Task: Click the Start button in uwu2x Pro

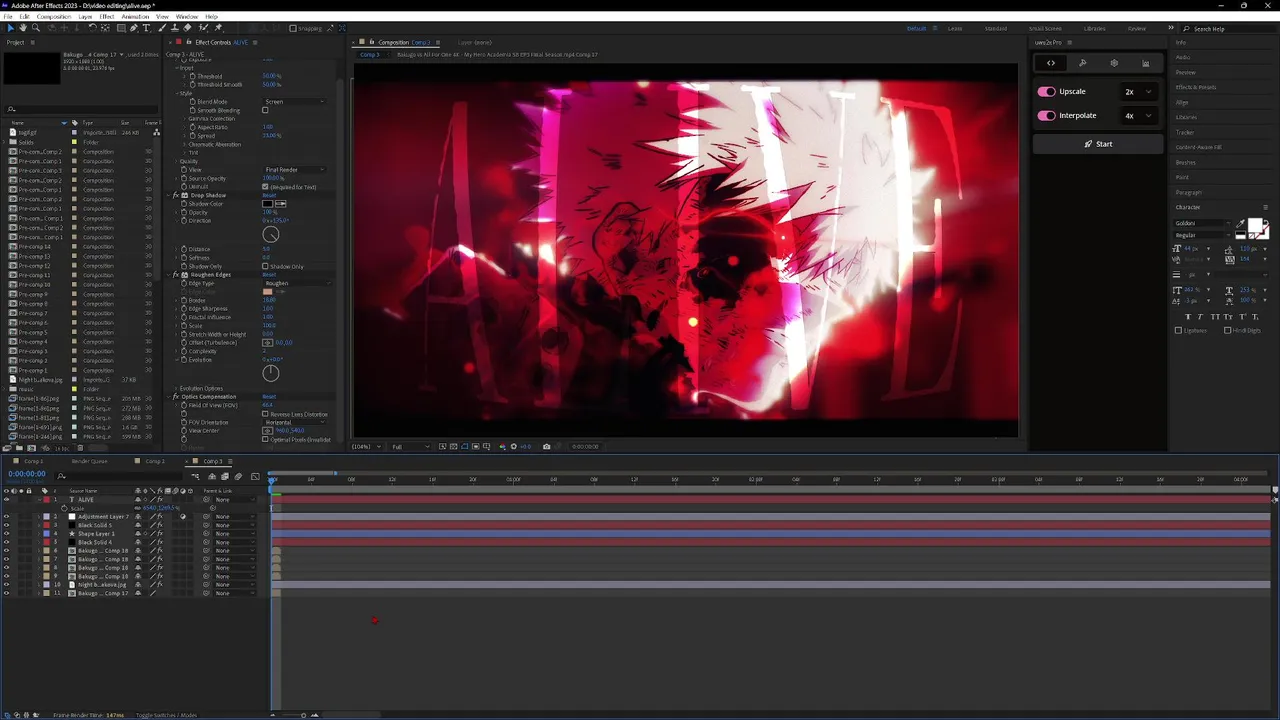Action: 1098,144
